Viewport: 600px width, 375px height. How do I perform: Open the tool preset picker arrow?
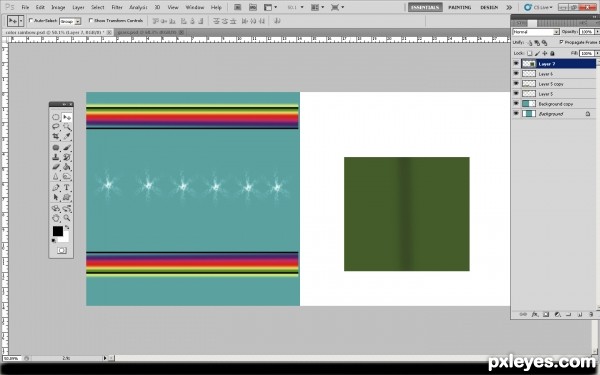(21, 21)
